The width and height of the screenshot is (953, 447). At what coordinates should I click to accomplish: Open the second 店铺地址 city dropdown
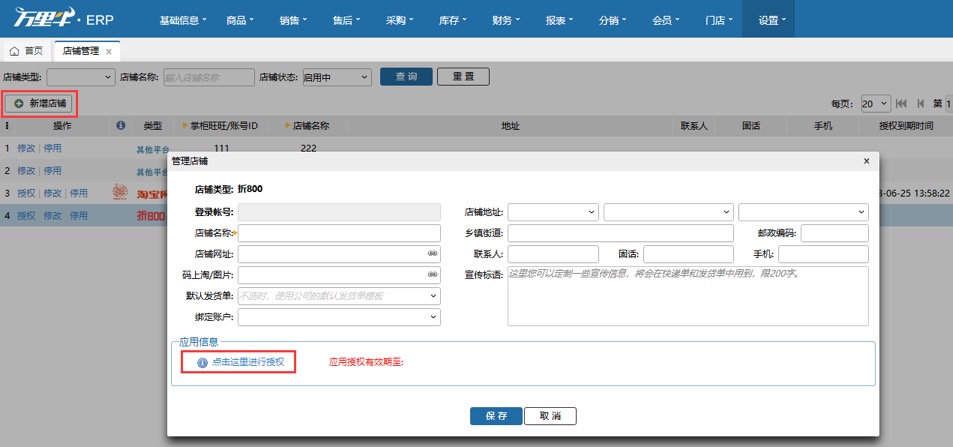tap(669, 212)
